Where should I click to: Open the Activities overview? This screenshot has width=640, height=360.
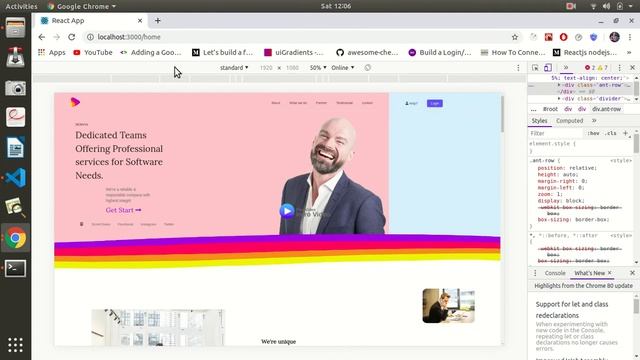[x=21, y=6]
